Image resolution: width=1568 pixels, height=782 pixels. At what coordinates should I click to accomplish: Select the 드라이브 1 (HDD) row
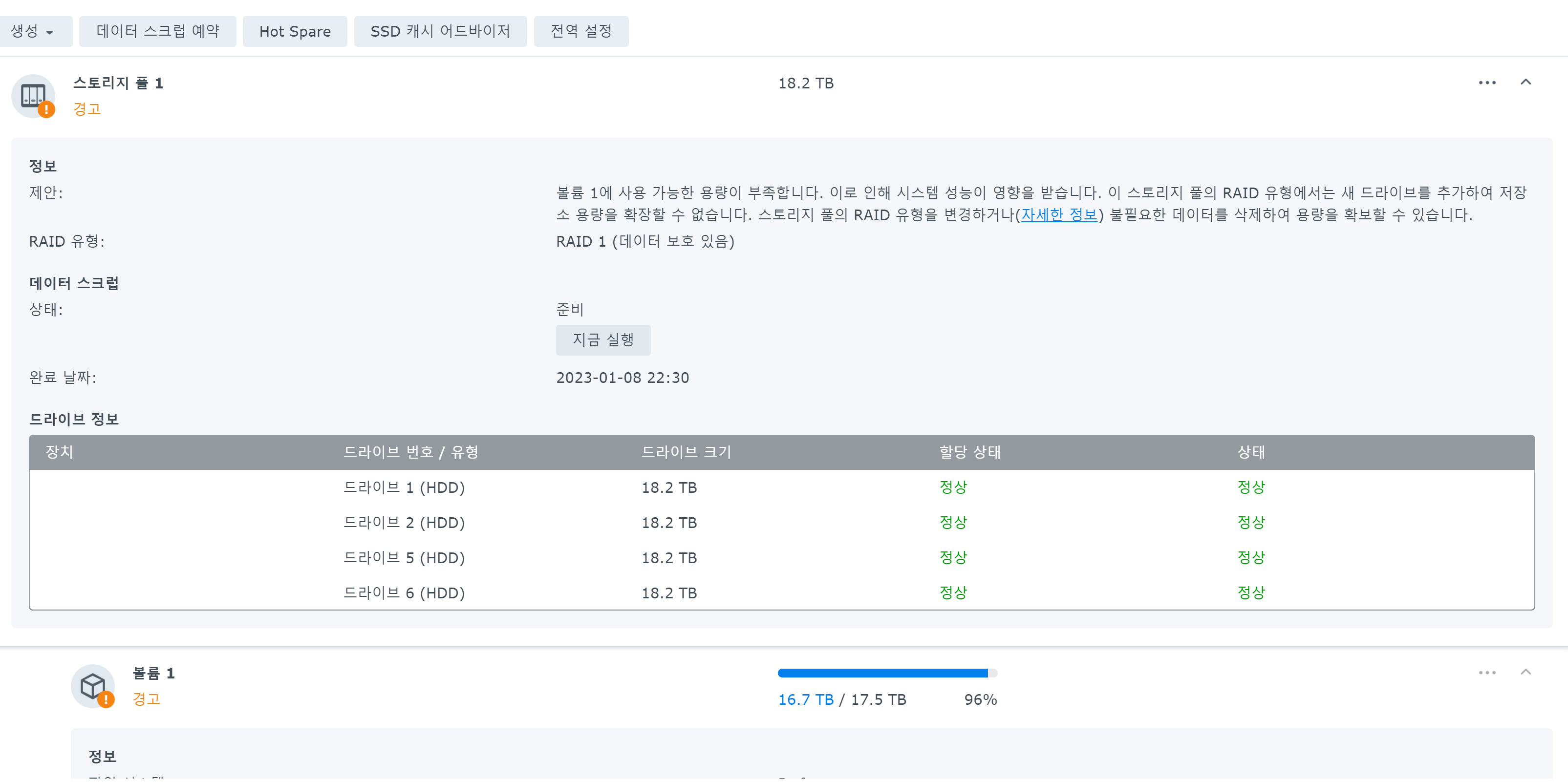pyautogui.click(x=782, y=487)
